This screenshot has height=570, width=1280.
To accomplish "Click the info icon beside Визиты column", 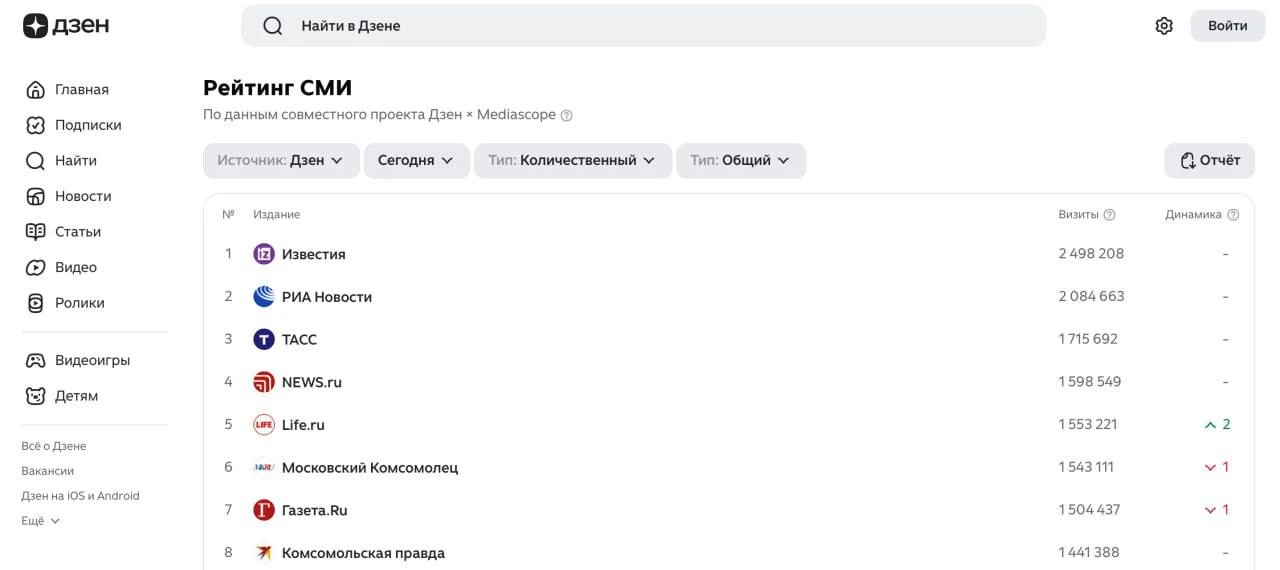I will coord(1109,215).
